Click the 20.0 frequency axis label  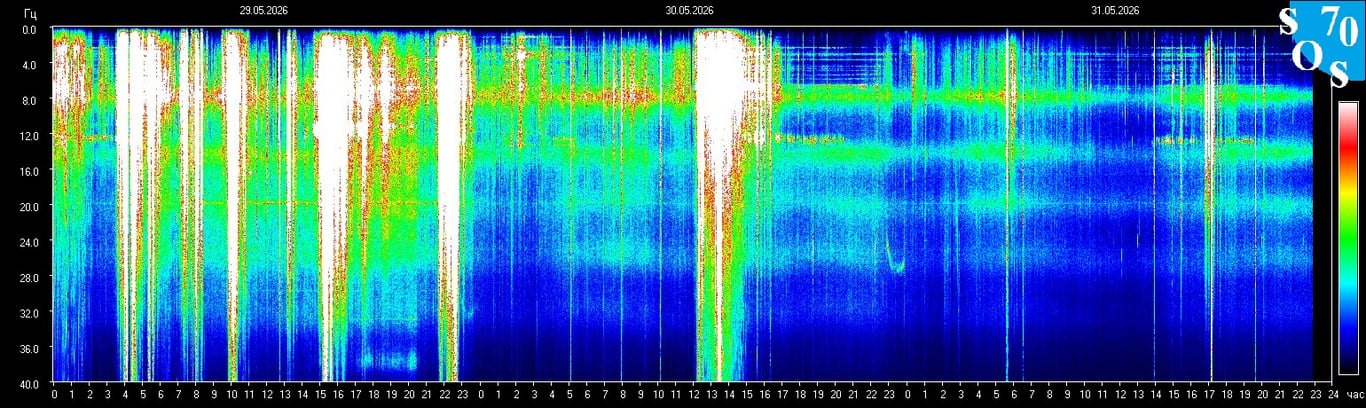click(29, 206)
